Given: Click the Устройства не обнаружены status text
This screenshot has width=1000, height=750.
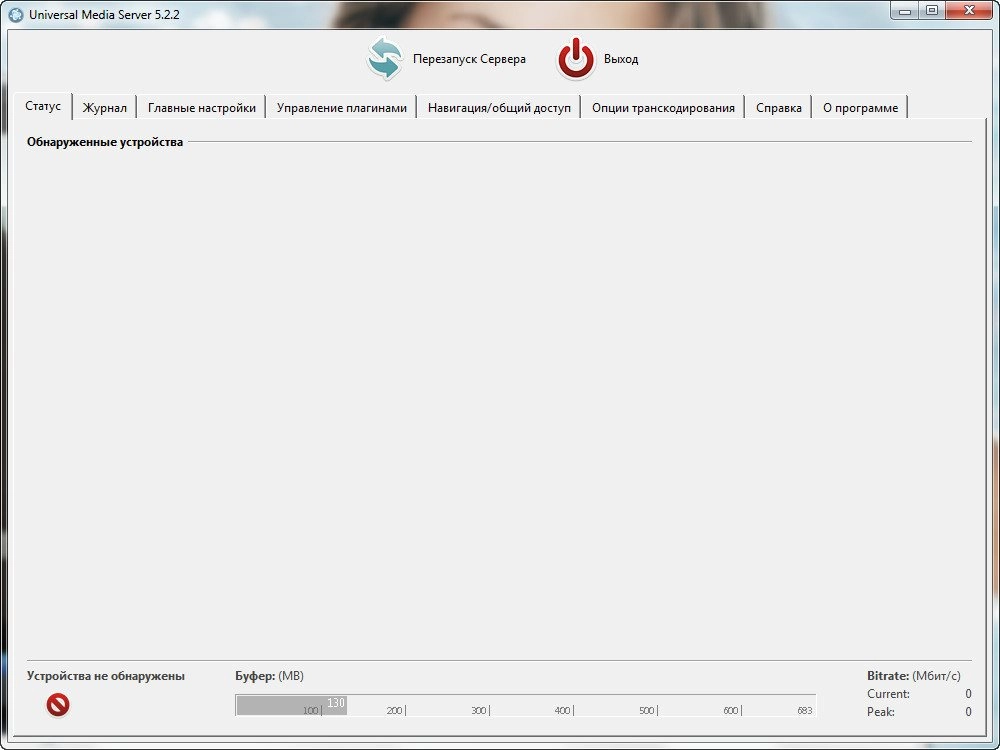Looking at the screenshot, I should tap(106, 676).
